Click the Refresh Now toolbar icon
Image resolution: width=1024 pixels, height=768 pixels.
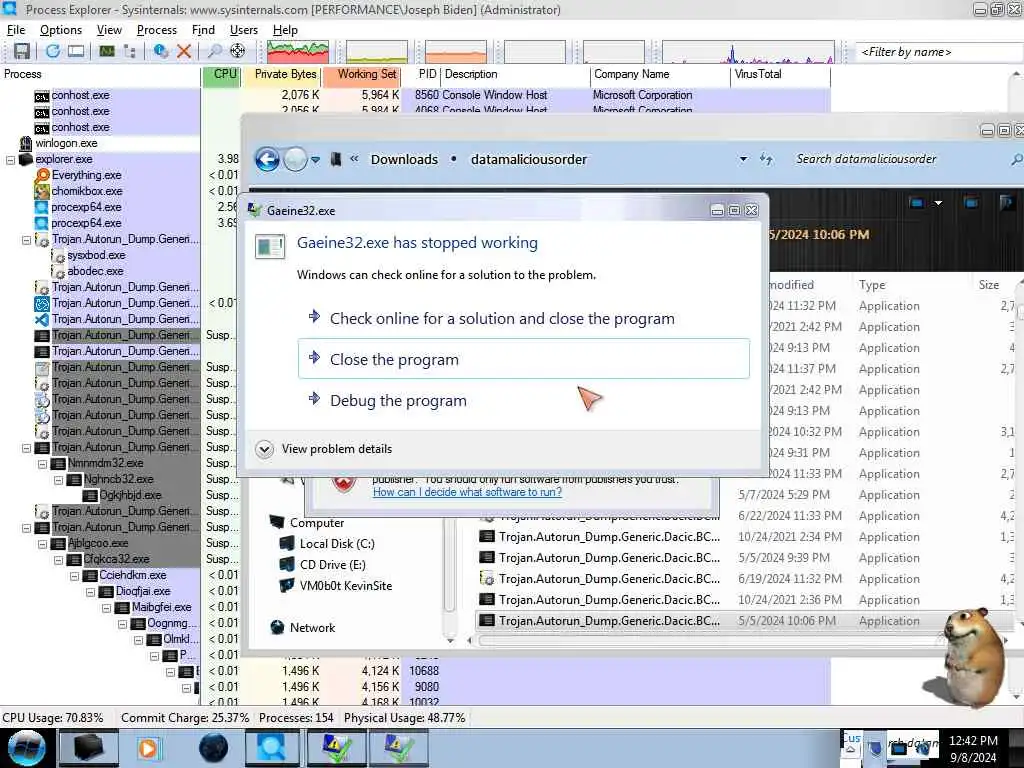[x=53, y=51]
